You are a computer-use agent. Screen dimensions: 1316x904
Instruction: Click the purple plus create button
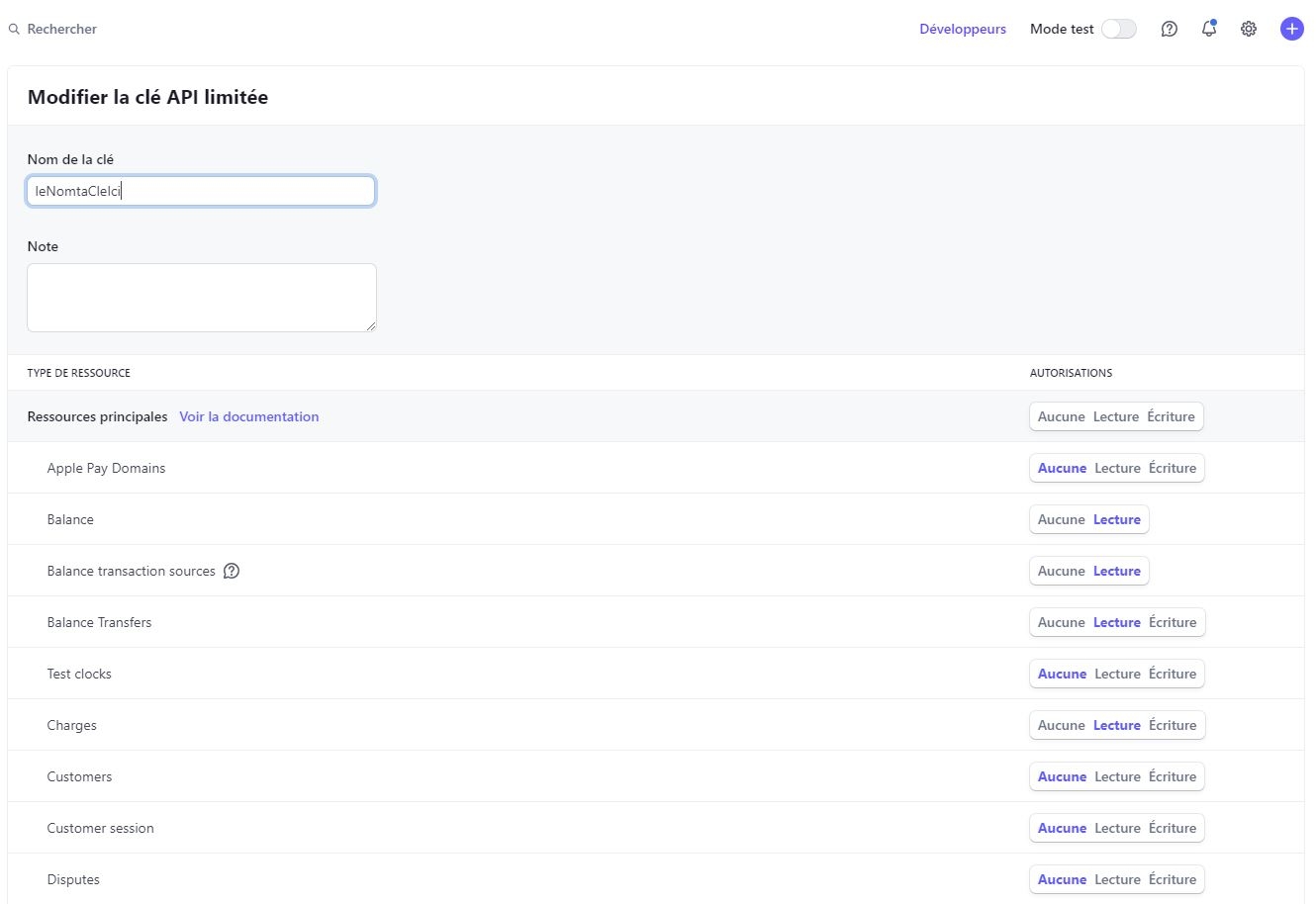(1291, 29)
